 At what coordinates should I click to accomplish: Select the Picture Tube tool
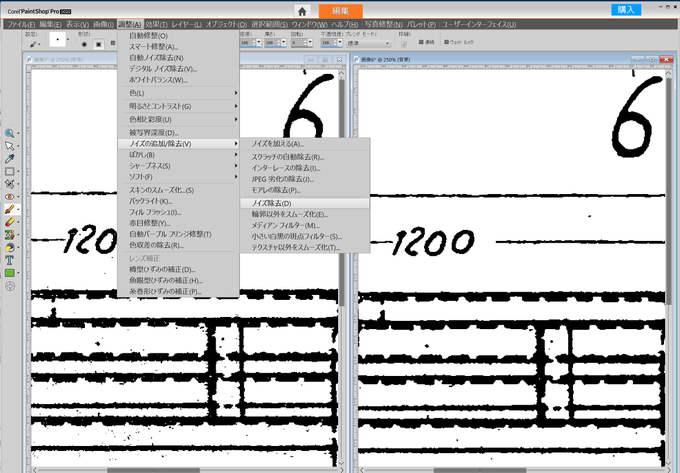point(9,235)
